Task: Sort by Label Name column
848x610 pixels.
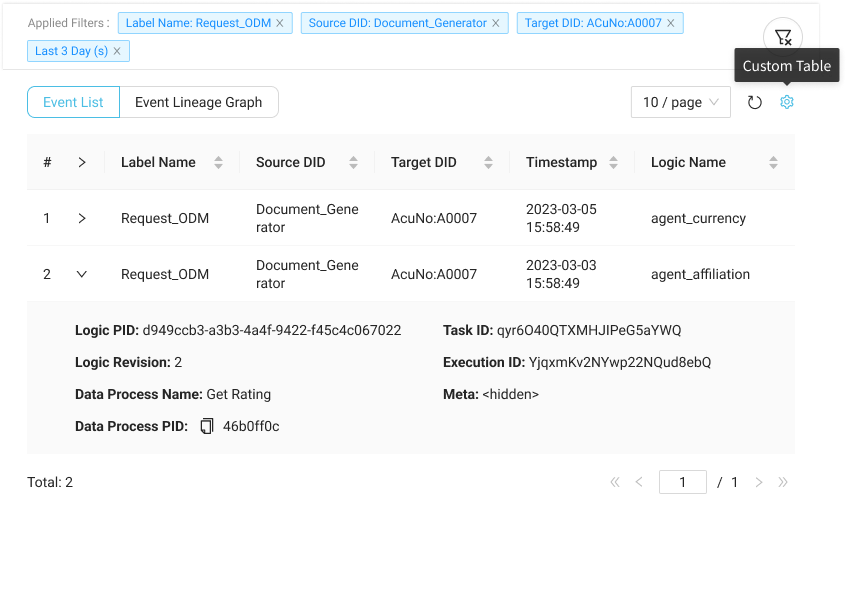Action: pos(218,162)
